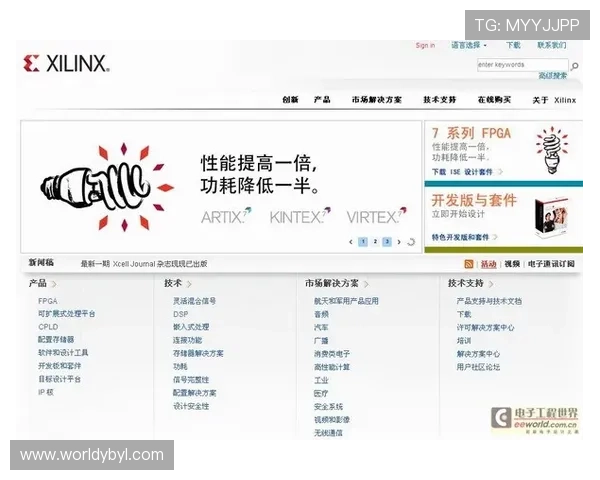Open the 视频 link in news bar

coord(512,264)
